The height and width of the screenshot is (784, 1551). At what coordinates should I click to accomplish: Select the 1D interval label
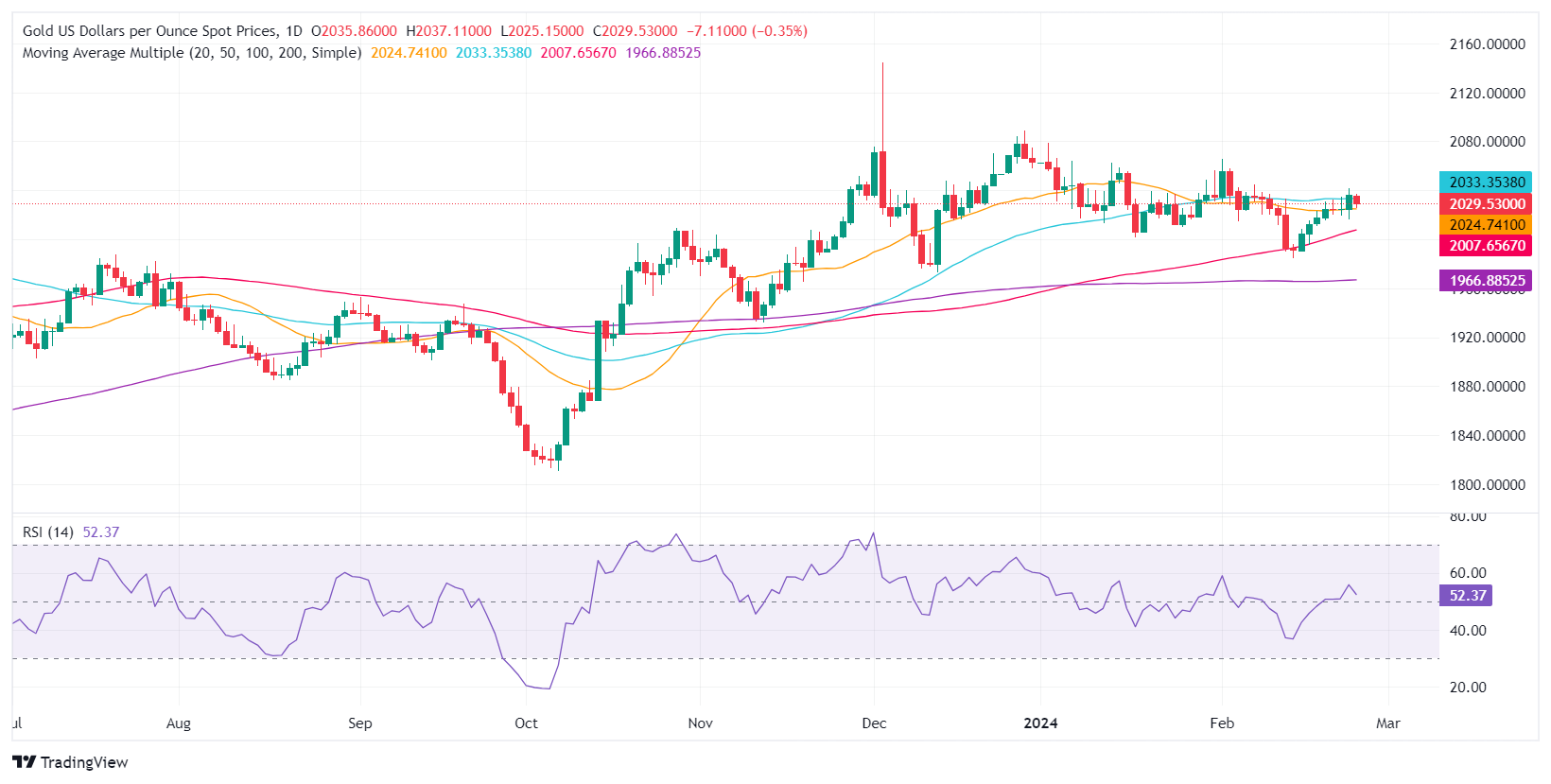pos(294,31)
